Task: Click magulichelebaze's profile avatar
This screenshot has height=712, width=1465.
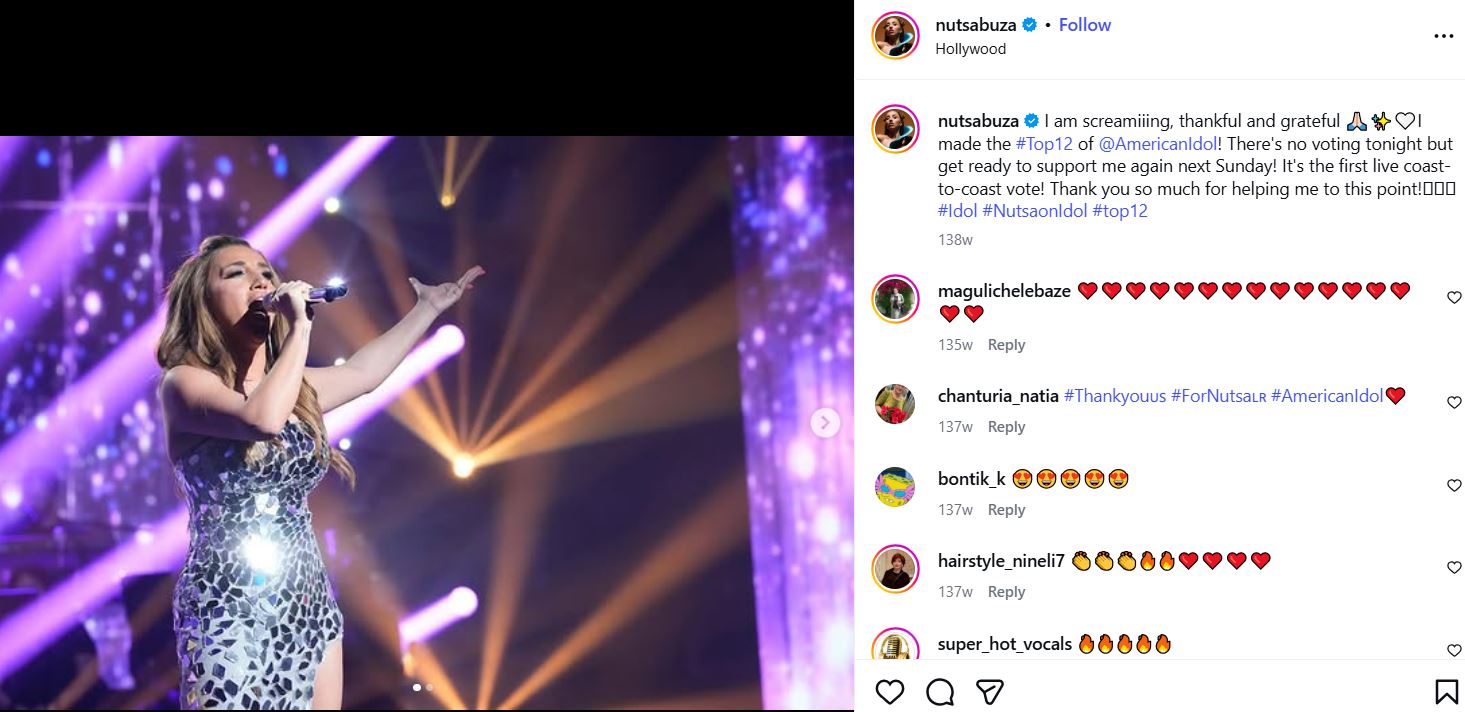Action: 895,299
